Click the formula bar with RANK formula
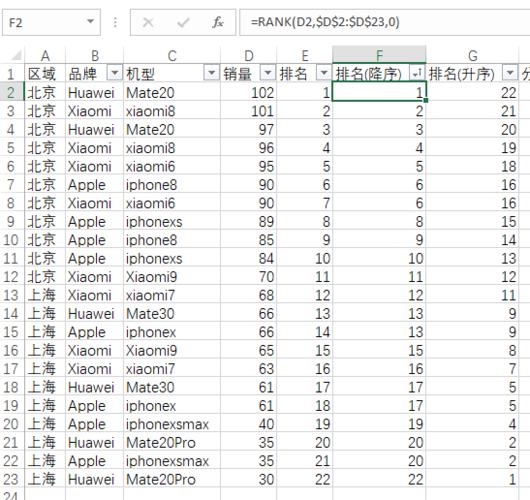 point(385,23)
